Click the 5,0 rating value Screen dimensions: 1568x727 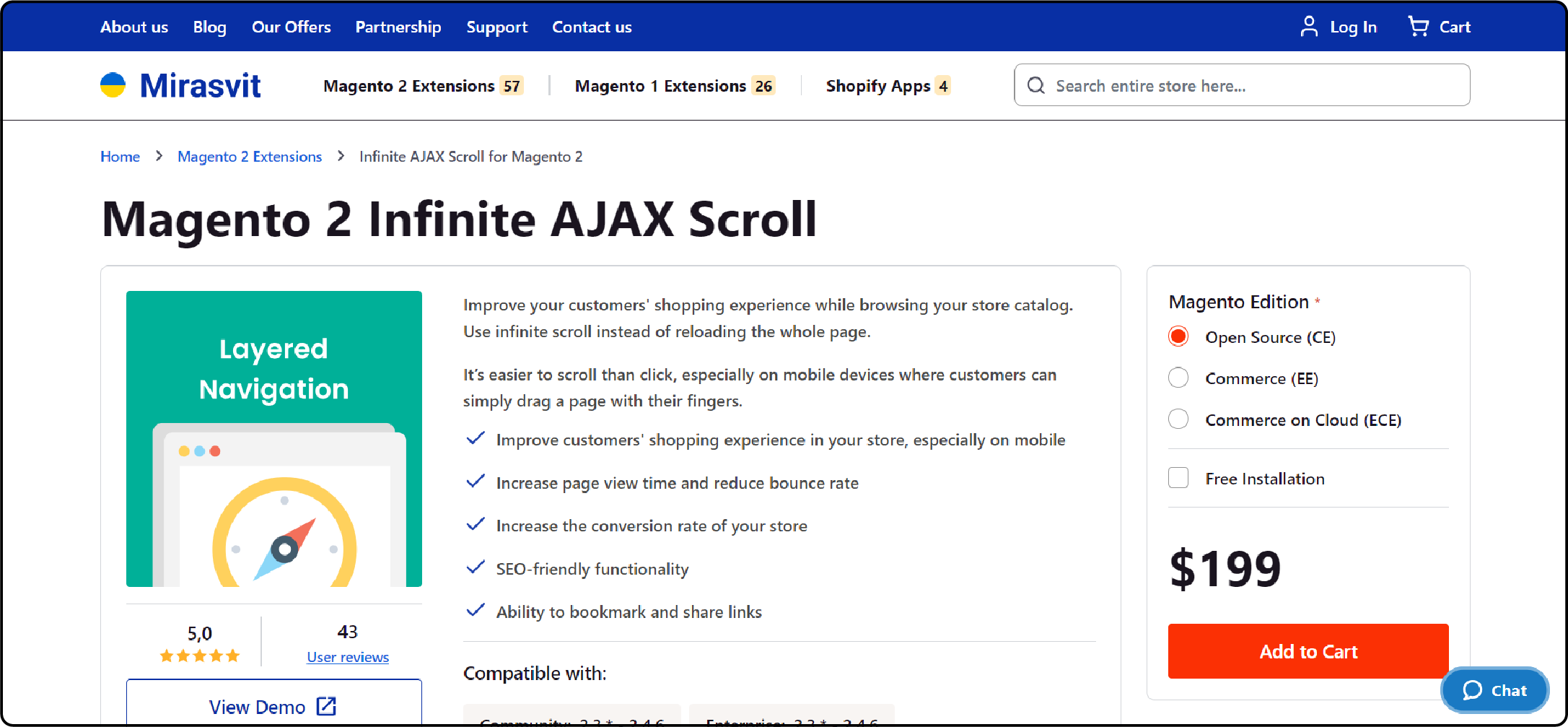tap(200, 633)
